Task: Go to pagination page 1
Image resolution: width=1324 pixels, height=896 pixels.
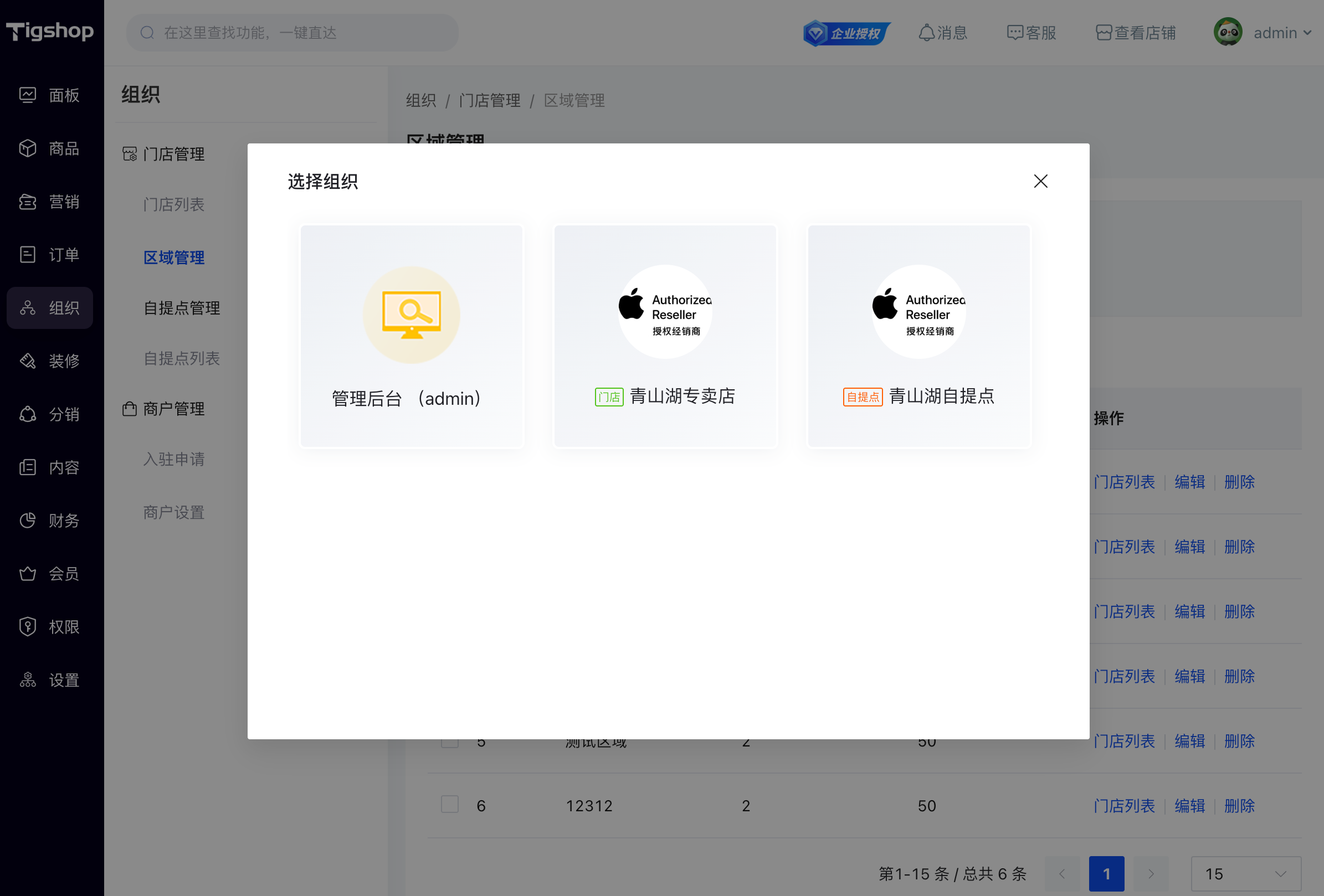Action: click(x=1106, y=873)
